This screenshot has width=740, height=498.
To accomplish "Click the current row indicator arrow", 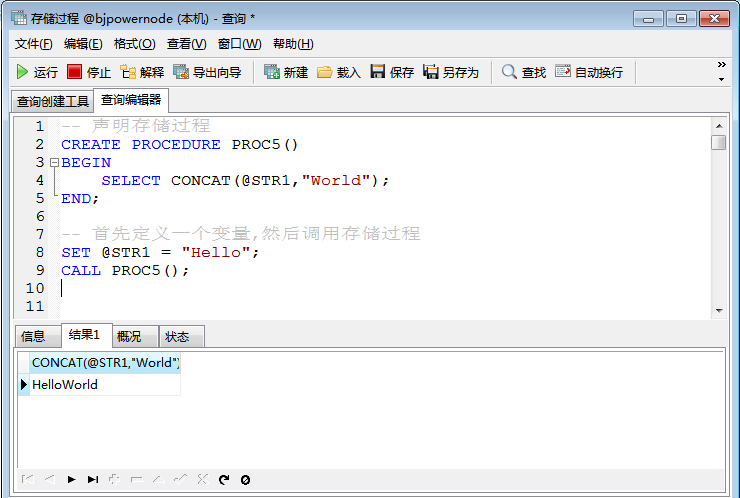I will coord(24,385).
